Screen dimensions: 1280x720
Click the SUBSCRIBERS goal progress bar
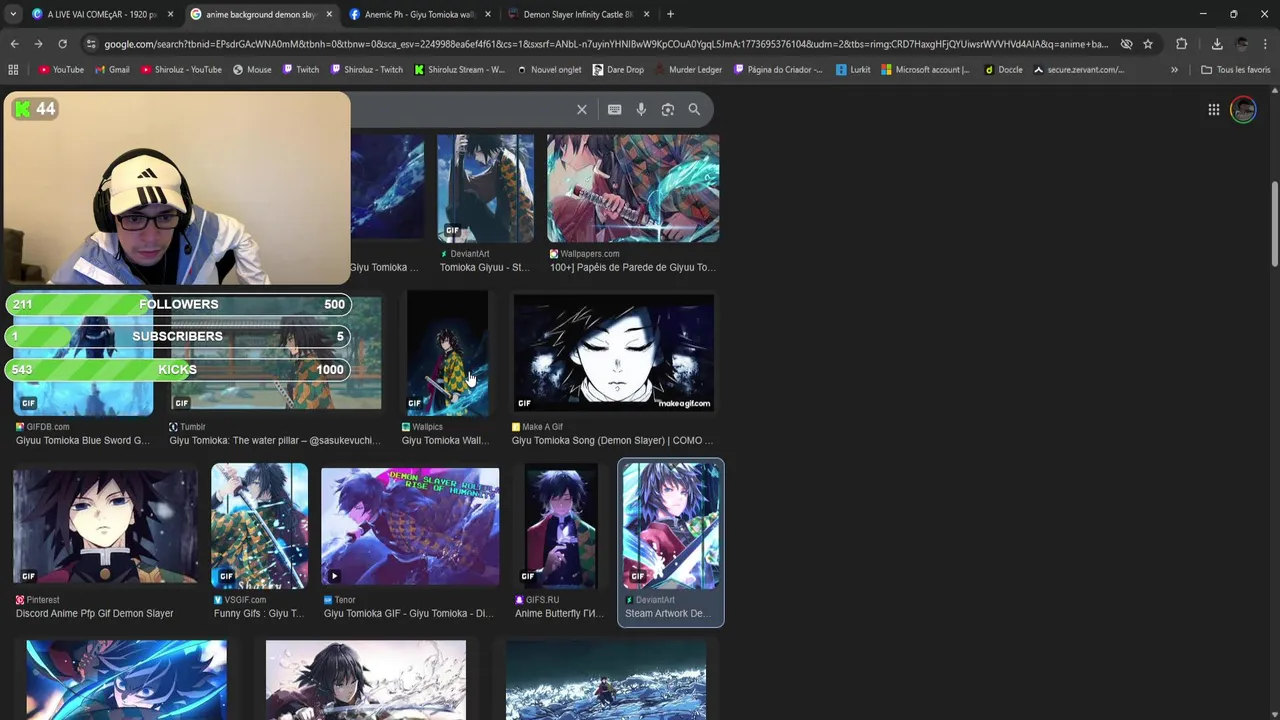178,337
